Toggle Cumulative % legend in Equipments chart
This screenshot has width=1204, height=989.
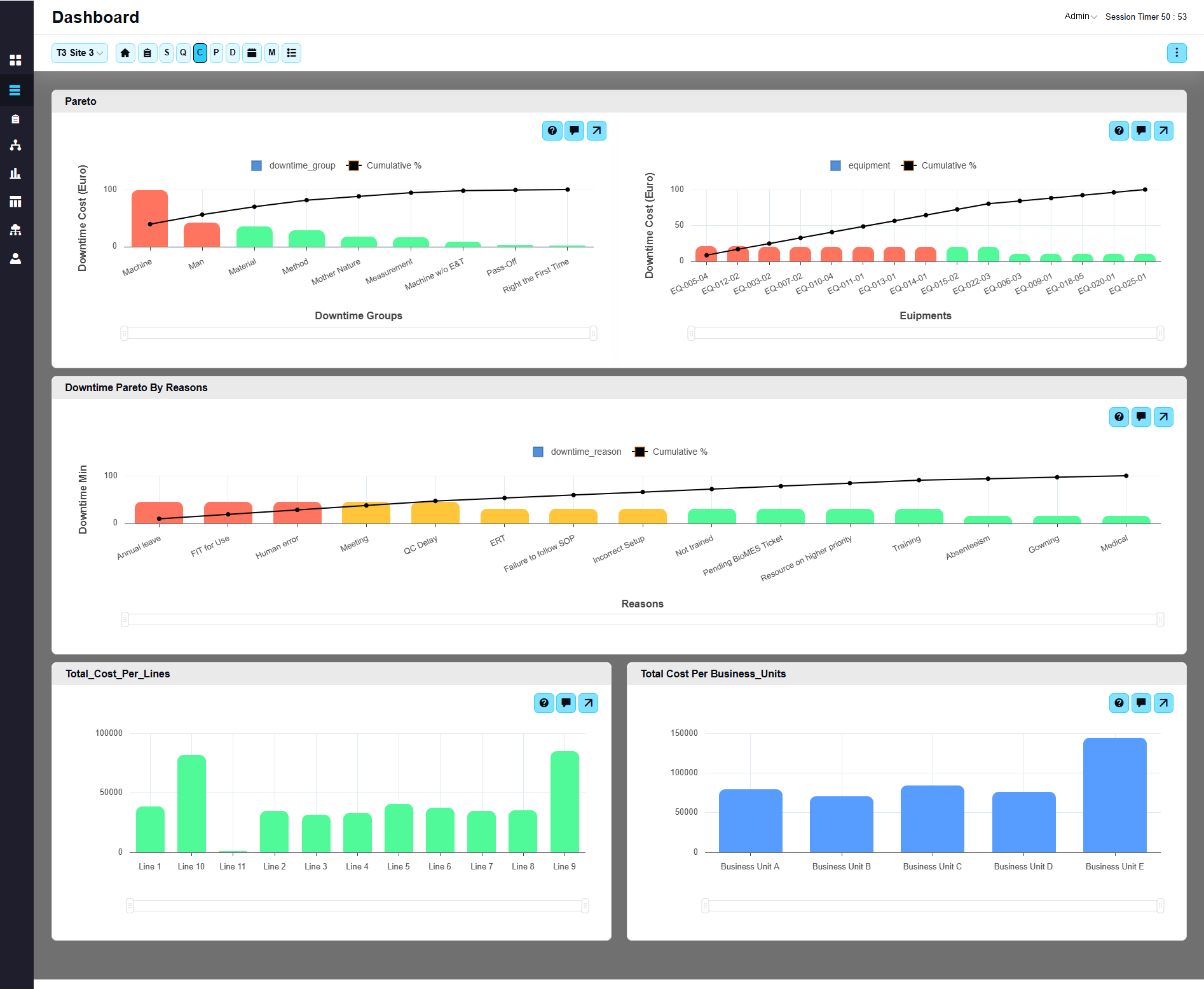pyautogui.click(x=939, y=165)
